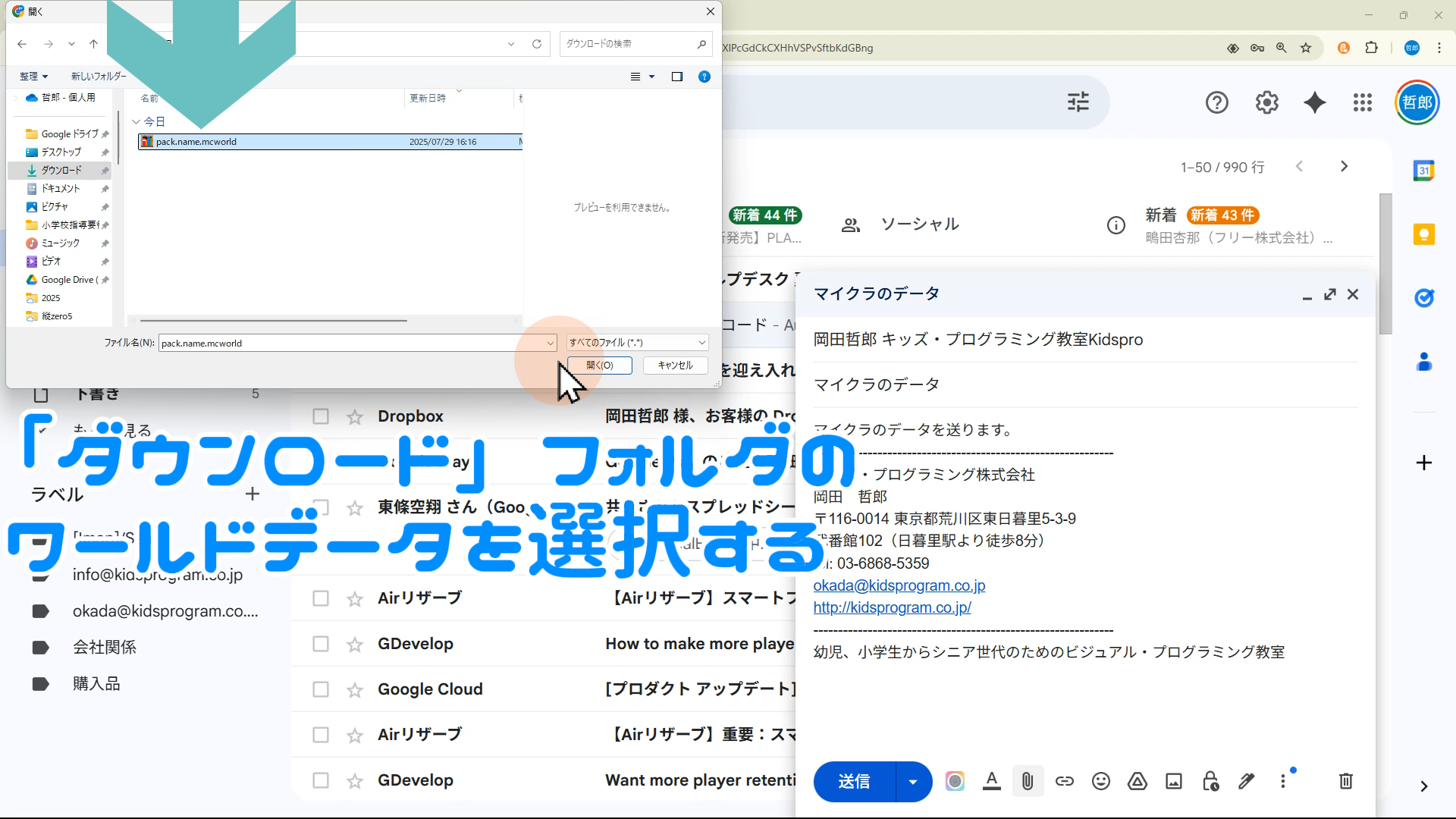Open the 整理 menu in file dialog
This screenshot has width=1456, height=819.
point(34,77)
